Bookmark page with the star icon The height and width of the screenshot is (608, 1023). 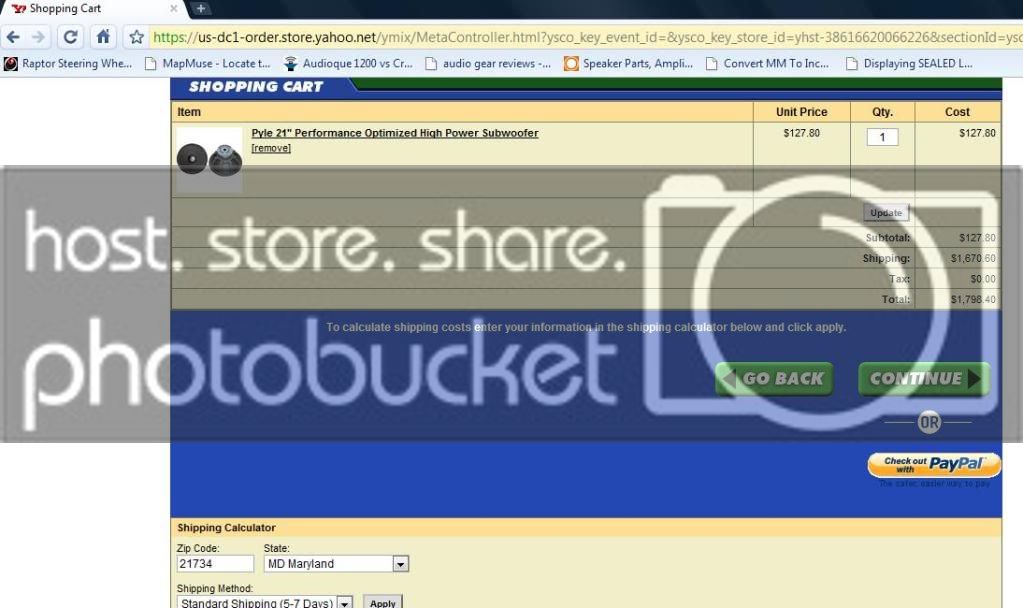tap(136, 37)
